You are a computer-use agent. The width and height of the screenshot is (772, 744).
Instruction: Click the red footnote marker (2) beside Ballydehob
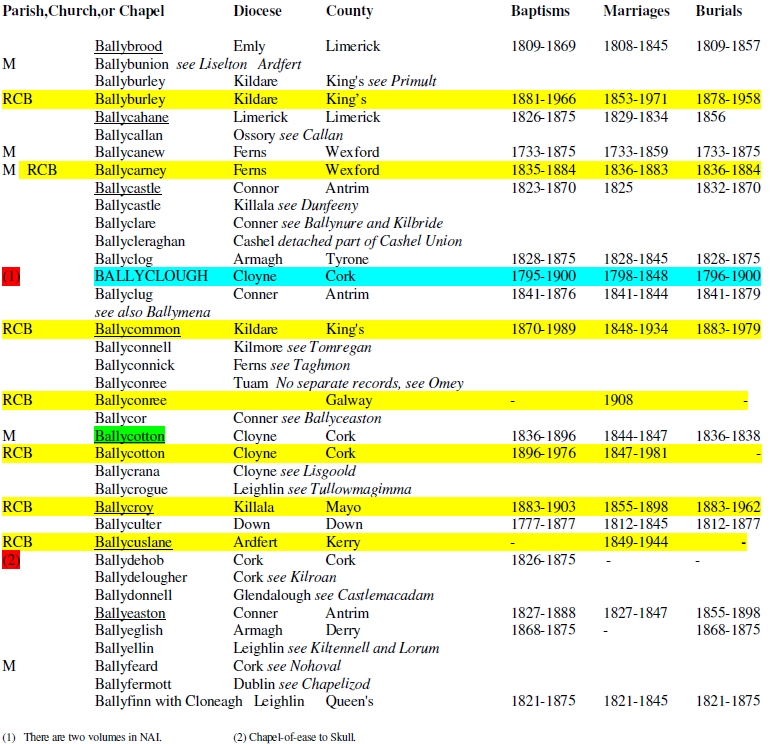pos(11,560)
